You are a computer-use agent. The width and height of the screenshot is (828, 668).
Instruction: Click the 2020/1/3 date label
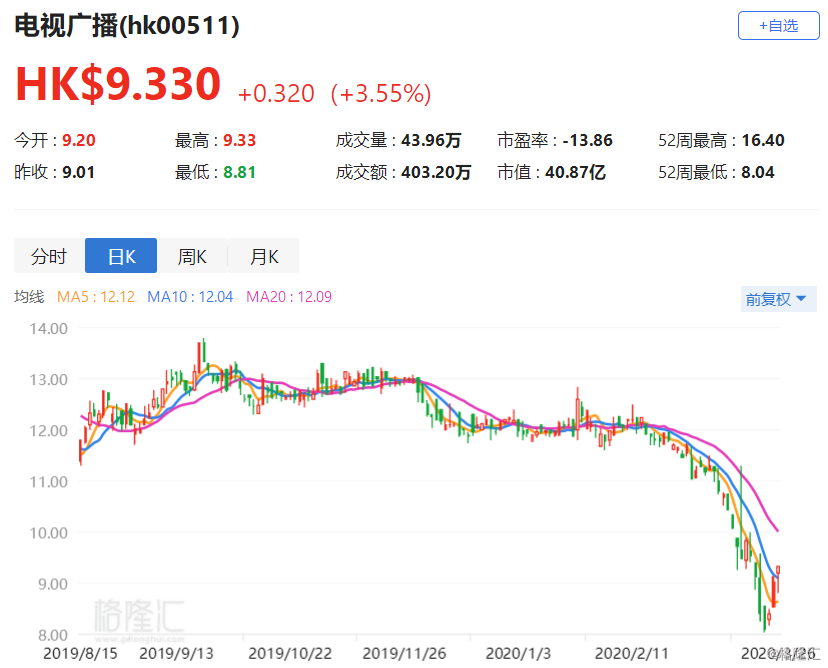pyautogui.click(x=518, y=654)
